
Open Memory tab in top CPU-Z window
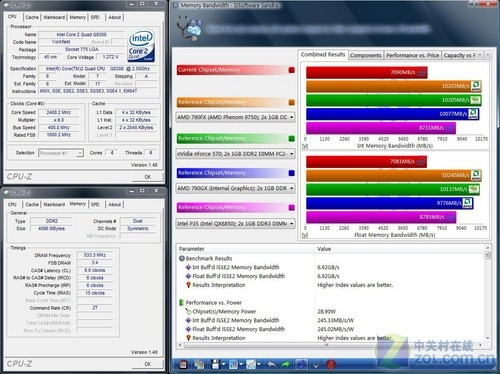coord(77,17)
